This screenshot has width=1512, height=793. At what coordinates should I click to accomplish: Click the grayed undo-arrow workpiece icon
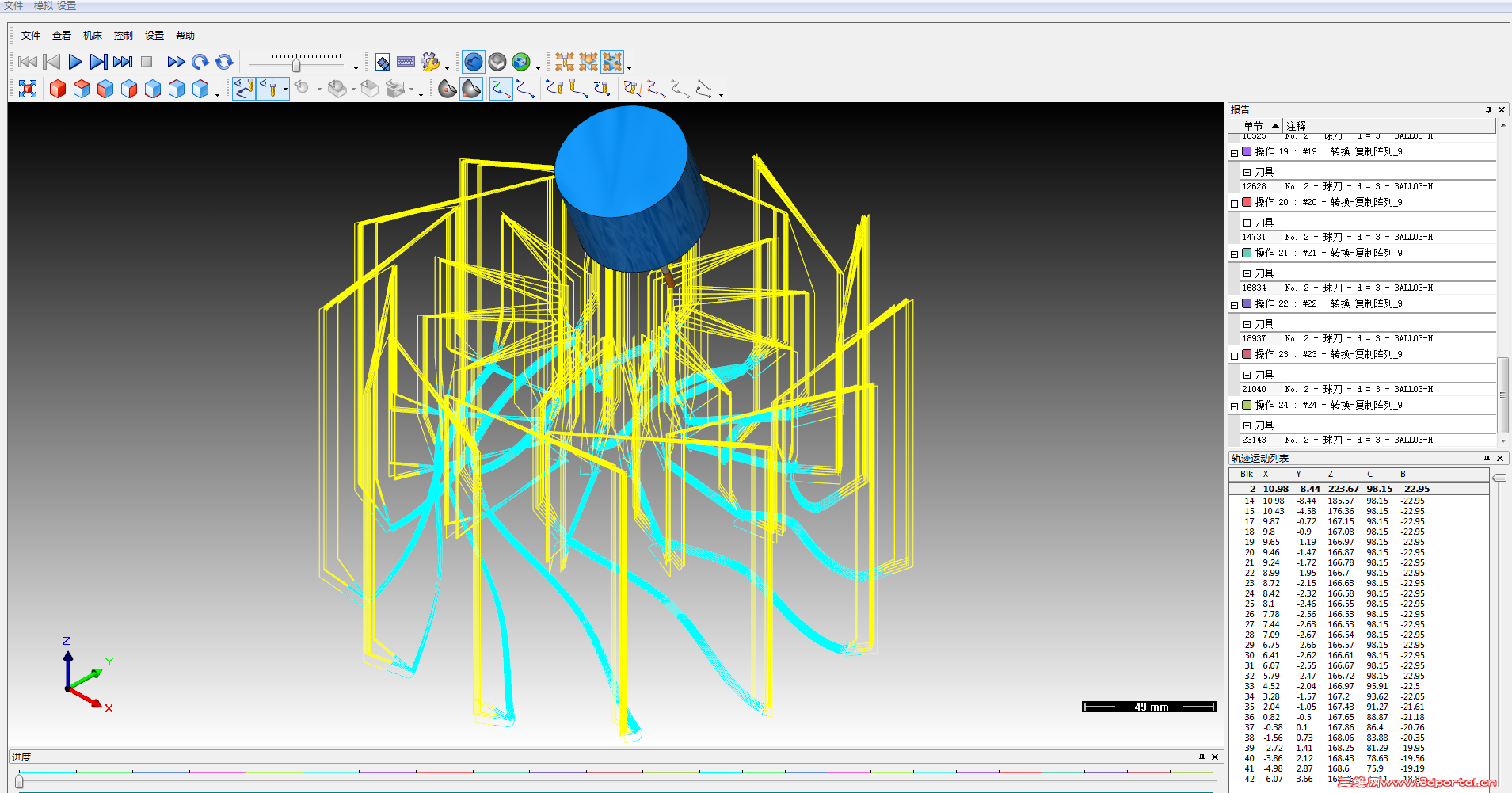[302, 88]
